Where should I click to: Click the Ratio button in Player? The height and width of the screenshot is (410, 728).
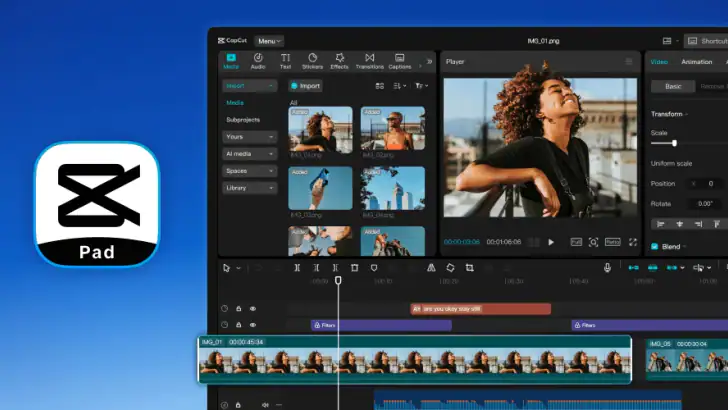(x=612, y=242)
